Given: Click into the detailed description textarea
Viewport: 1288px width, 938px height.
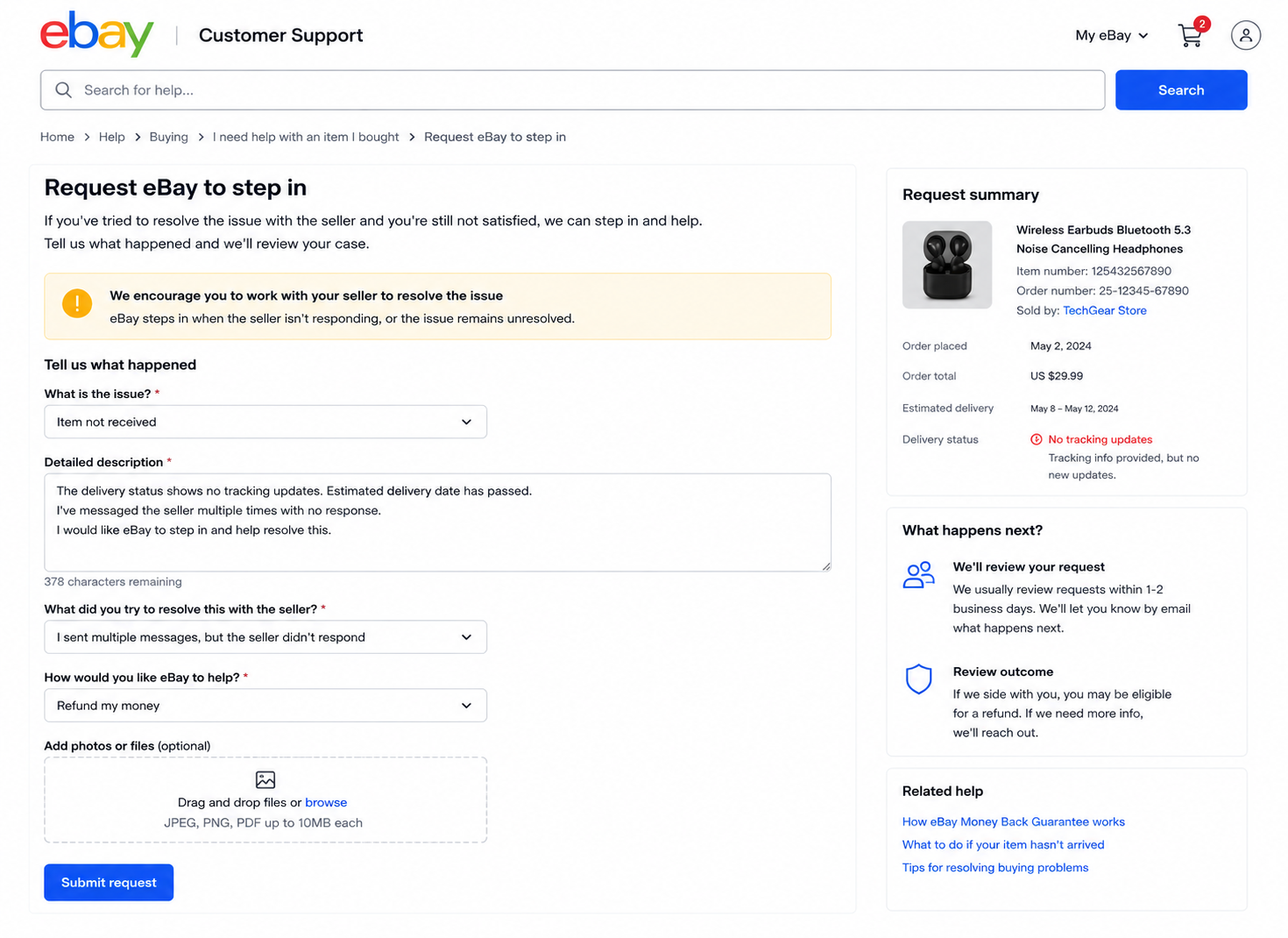Looking at the screenshot, I should click(x=437, y=522).
